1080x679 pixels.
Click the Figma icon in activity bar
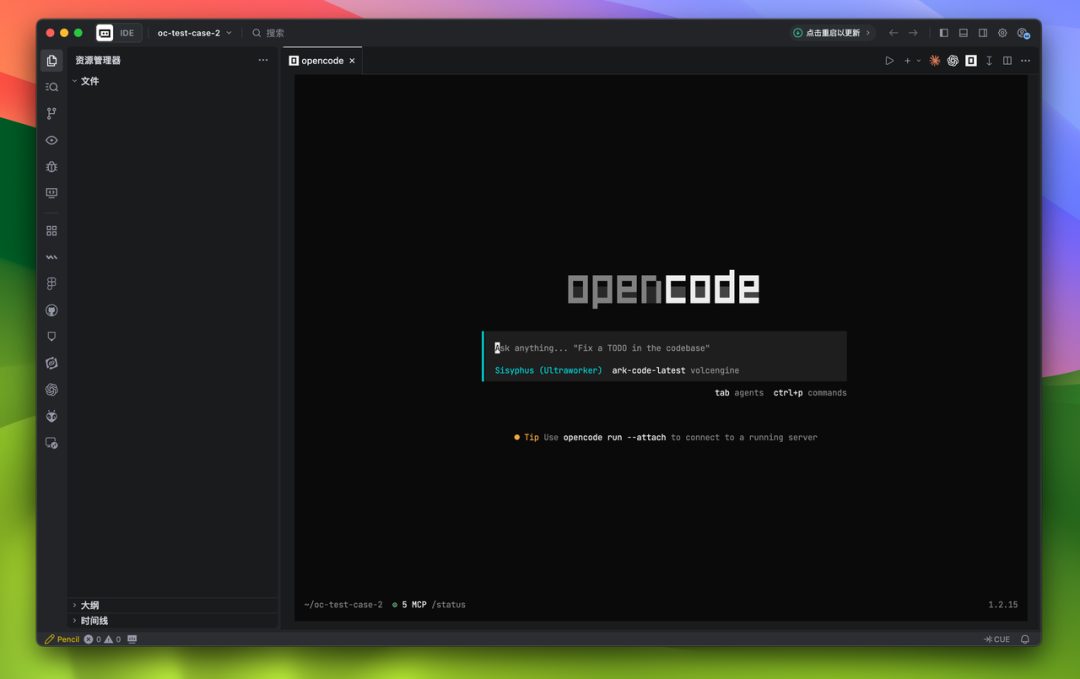[x=52, y=284]
